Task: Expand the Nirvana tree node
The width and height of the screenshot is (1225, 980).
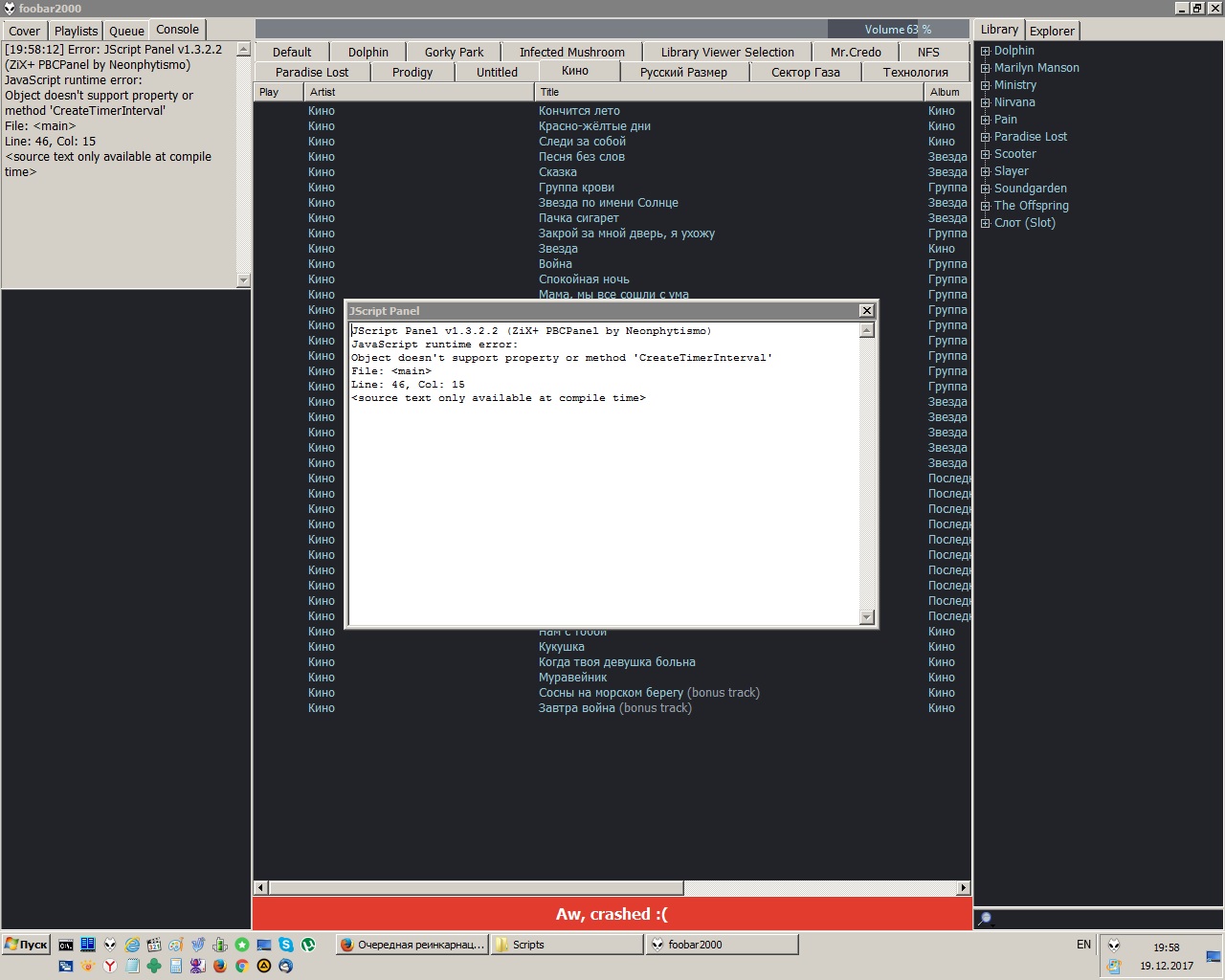Action: [x=986, y=102]
